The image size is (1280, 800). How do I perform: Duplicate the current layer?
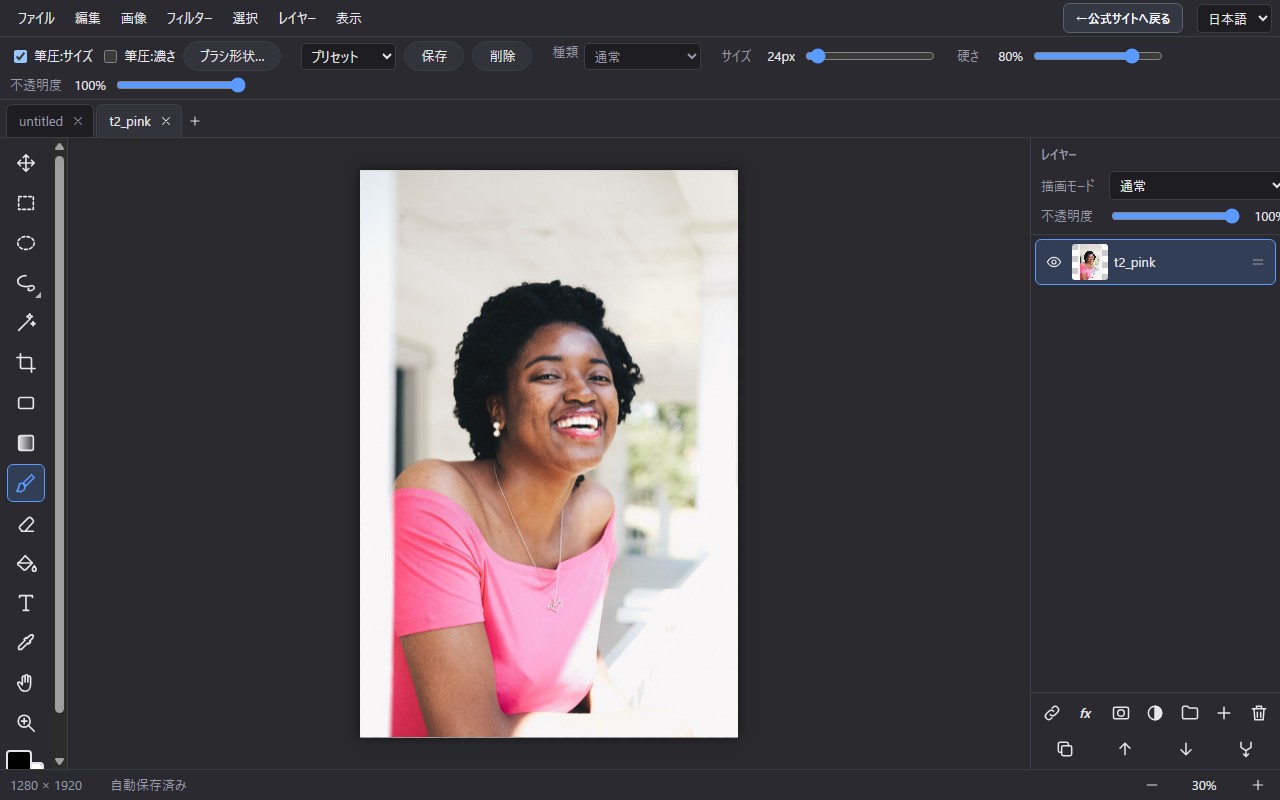point(1065,749)
